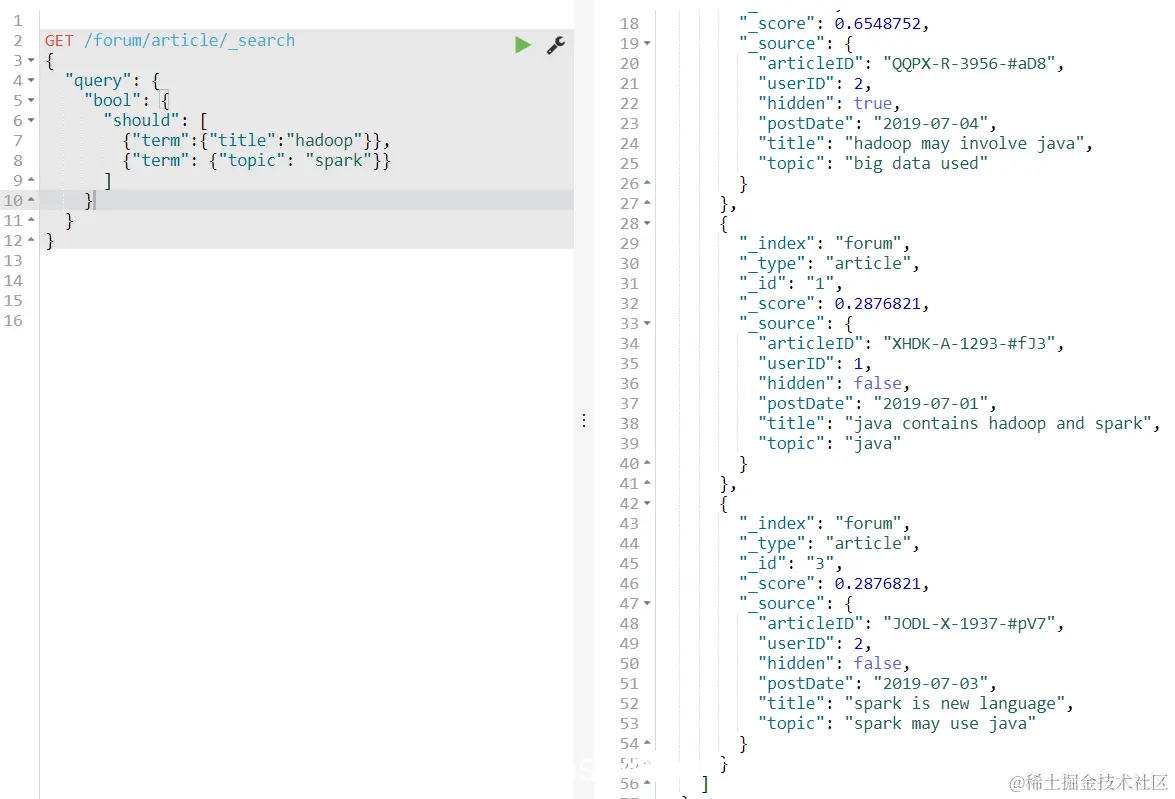Click topic "java" value at line 39

pos(873,444)
